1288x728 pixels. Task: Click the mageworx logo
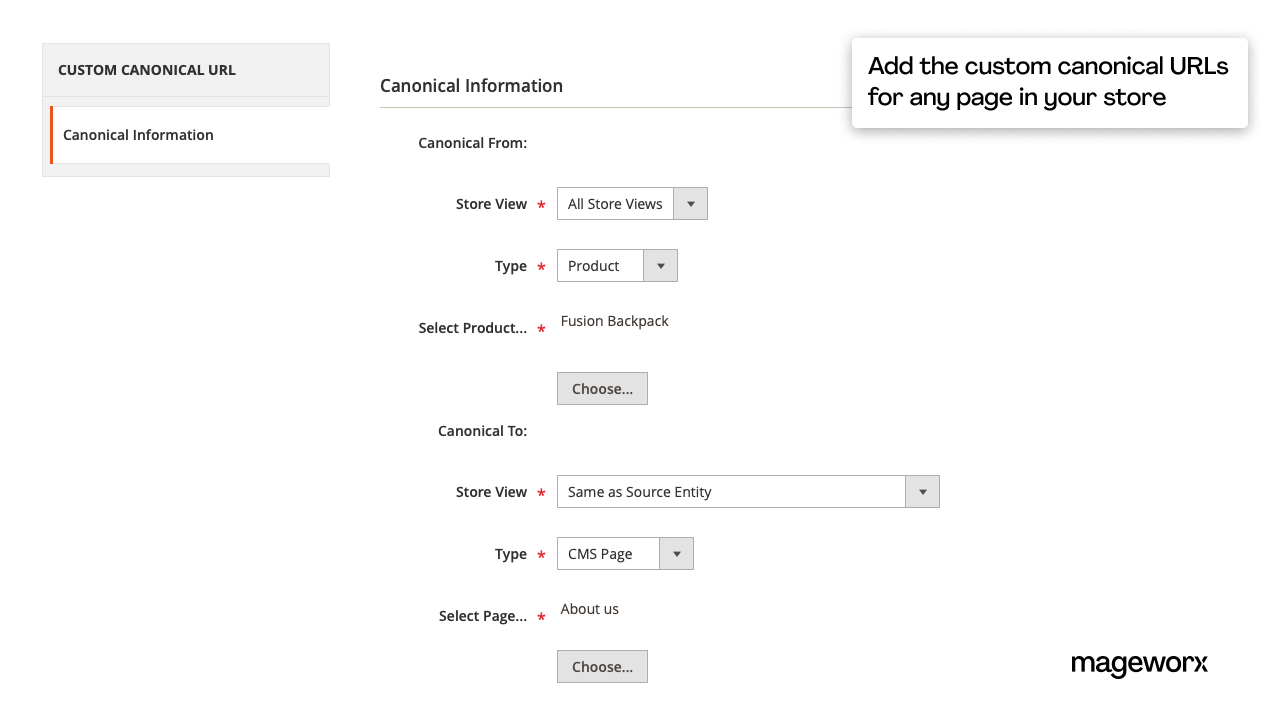pyautogui.click(x=1139, y=664)
